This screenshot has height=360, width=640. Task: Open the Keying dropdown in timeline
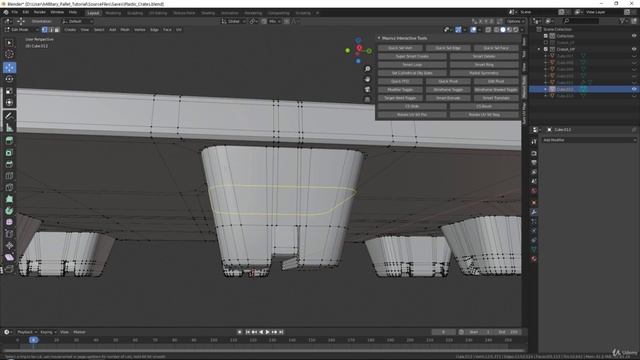48,332
